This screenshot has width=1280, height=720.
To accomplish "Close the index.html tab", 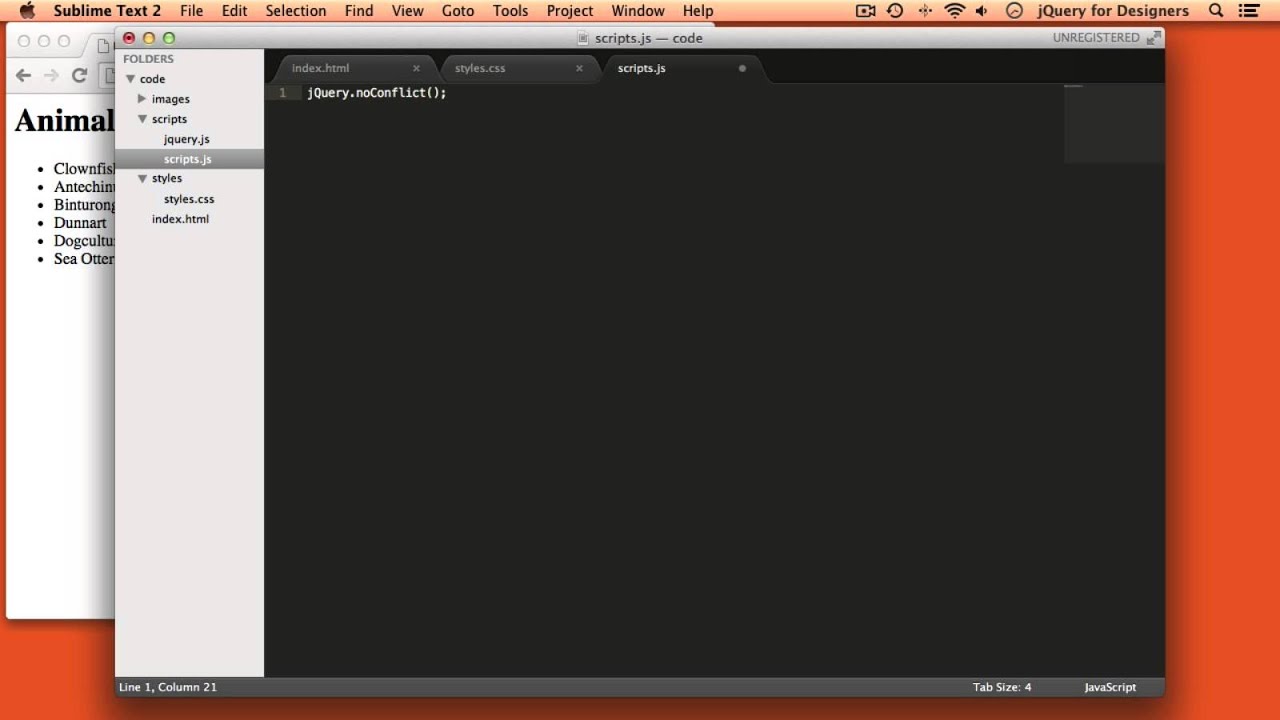I will click(x=416, y=68).
